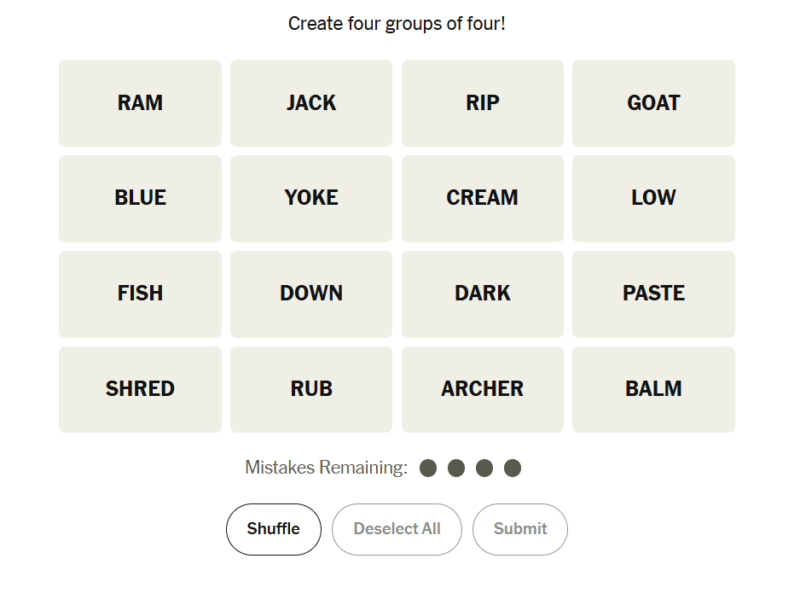Select the JACK word tile
Image resolution: width=800 pixels, height=611 pixels.
(x=311, y=103)
